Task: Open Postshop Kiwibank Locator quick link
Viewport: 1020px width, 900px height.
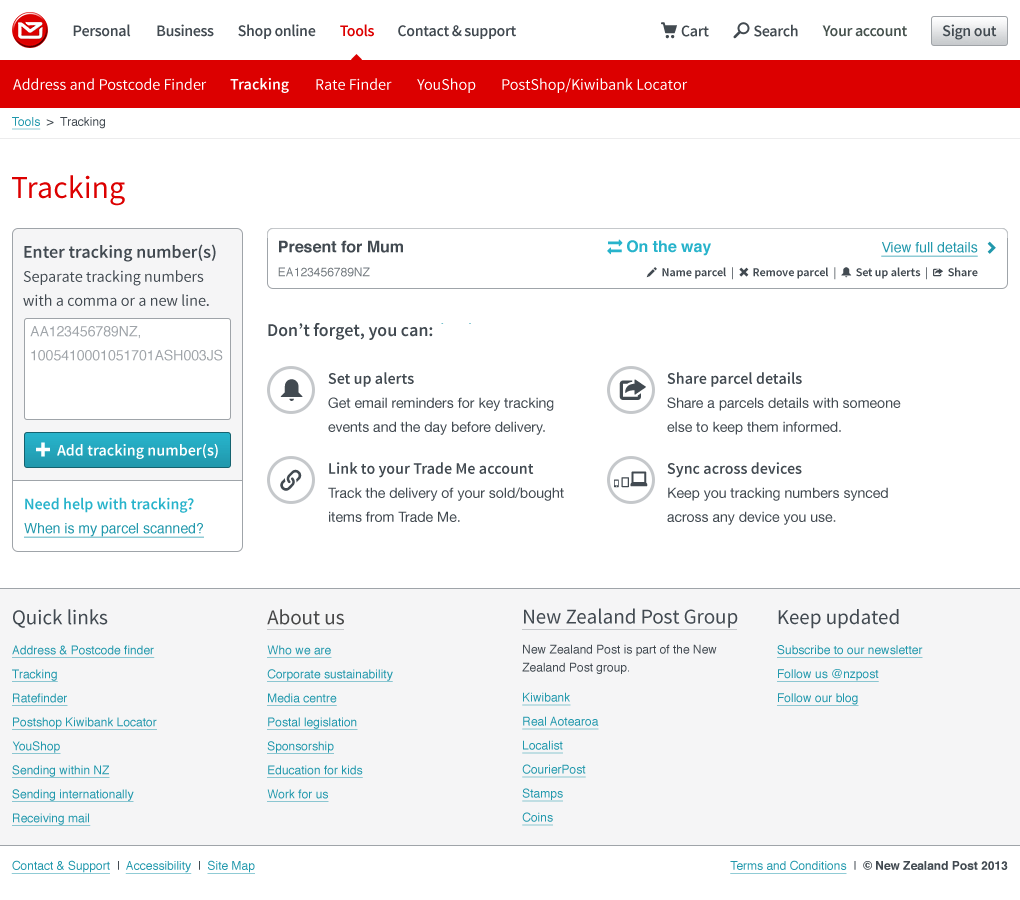Action: [x=85, y=722]
